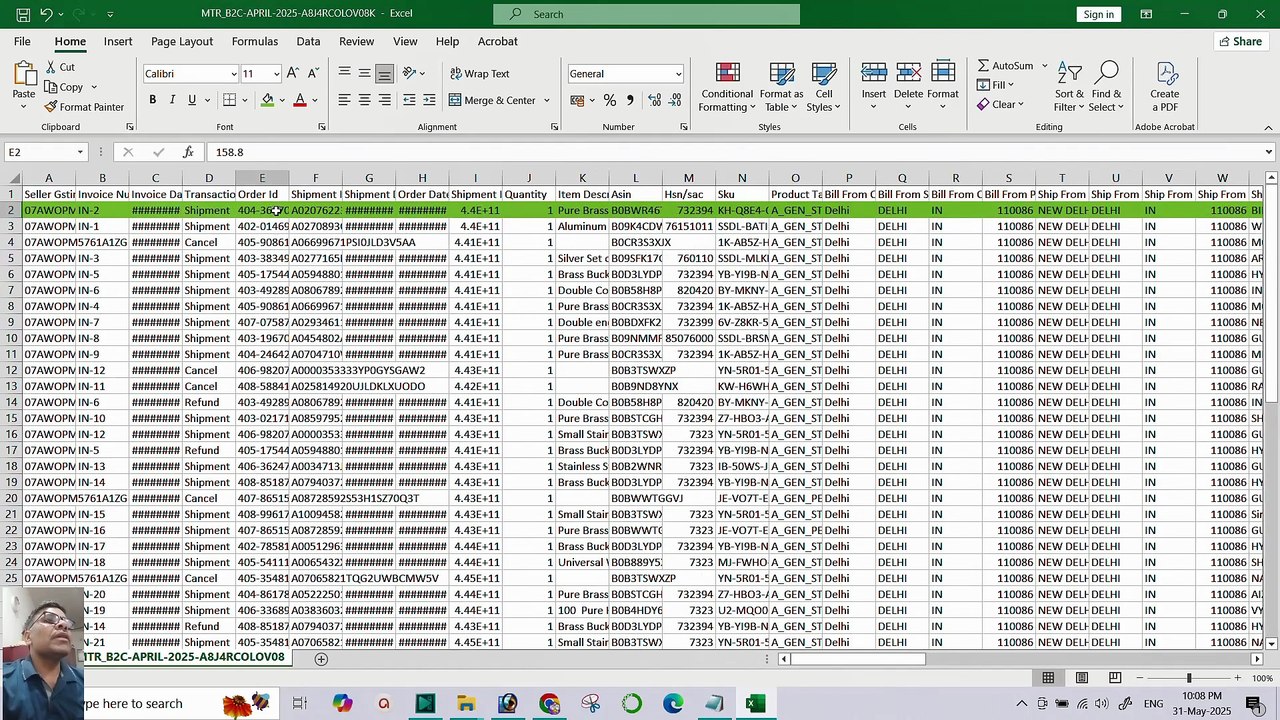Toggle Underline formatting
Screen dimensions: 1280x720
pyautogui.click(x=191, y=100)
